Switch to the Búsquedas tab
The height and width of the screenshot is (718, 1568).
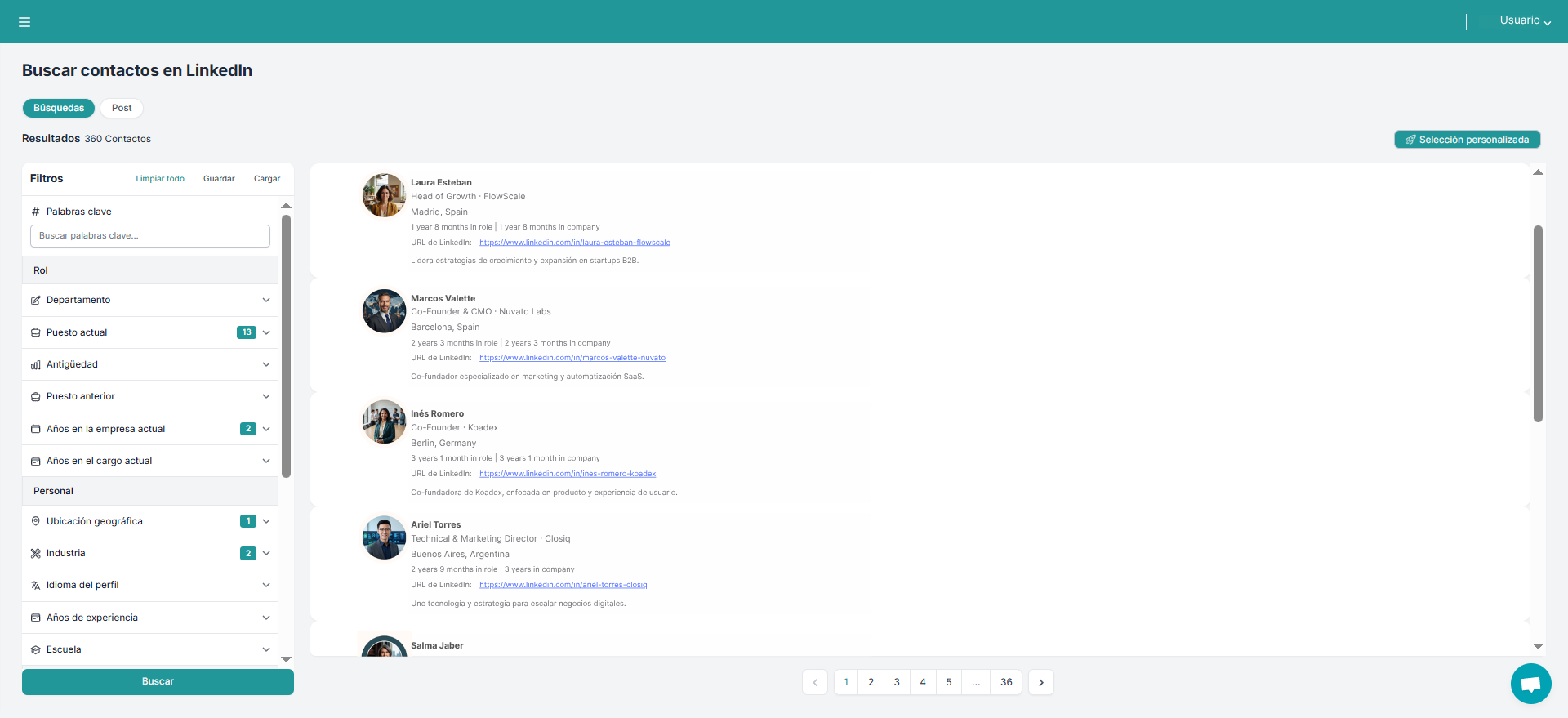pyautogui.click(x=59, y=108)
